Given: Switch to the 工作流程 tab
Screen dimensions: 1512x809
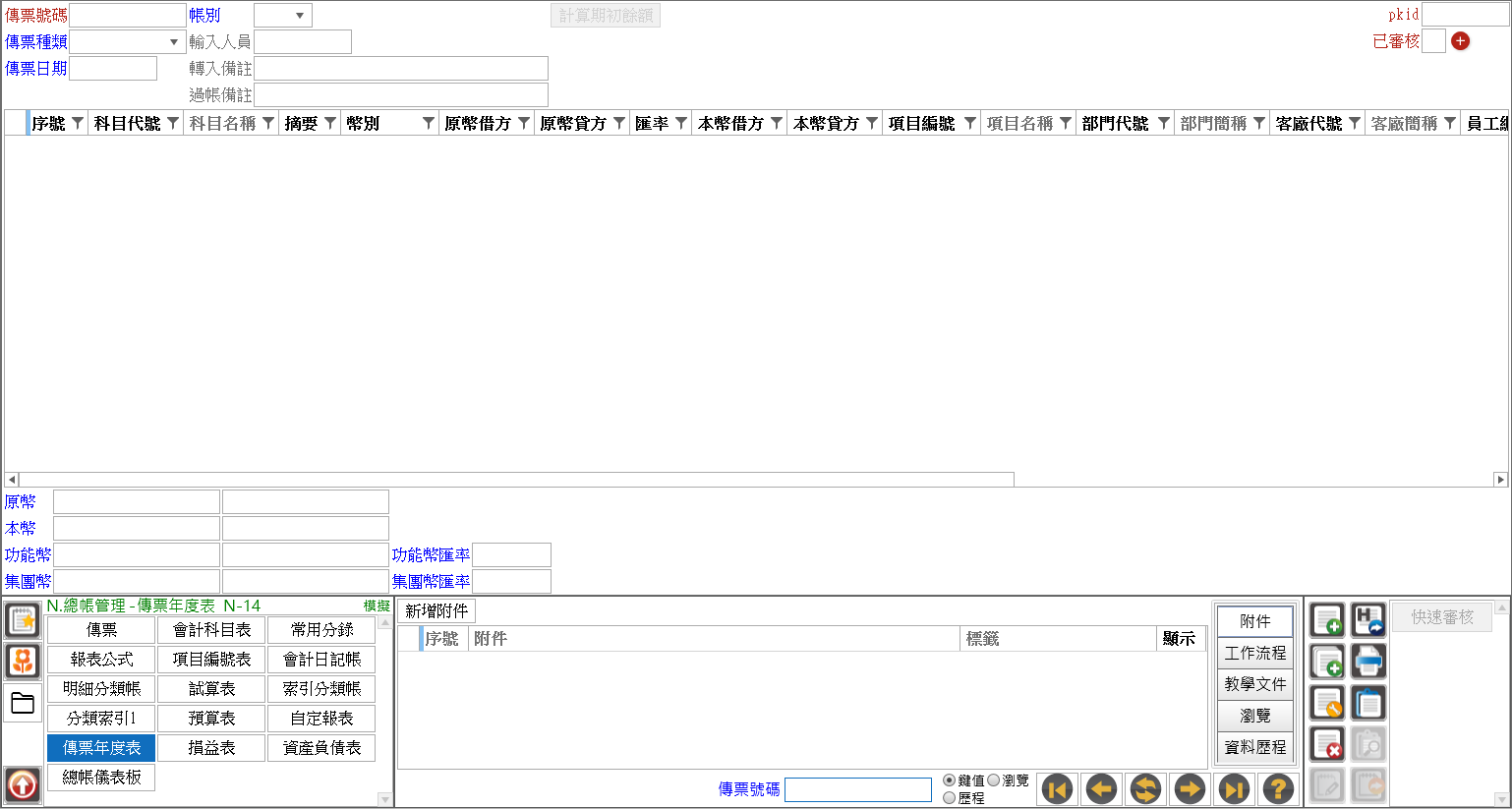Looking at the screenshot, I should tap(1255, 653).
